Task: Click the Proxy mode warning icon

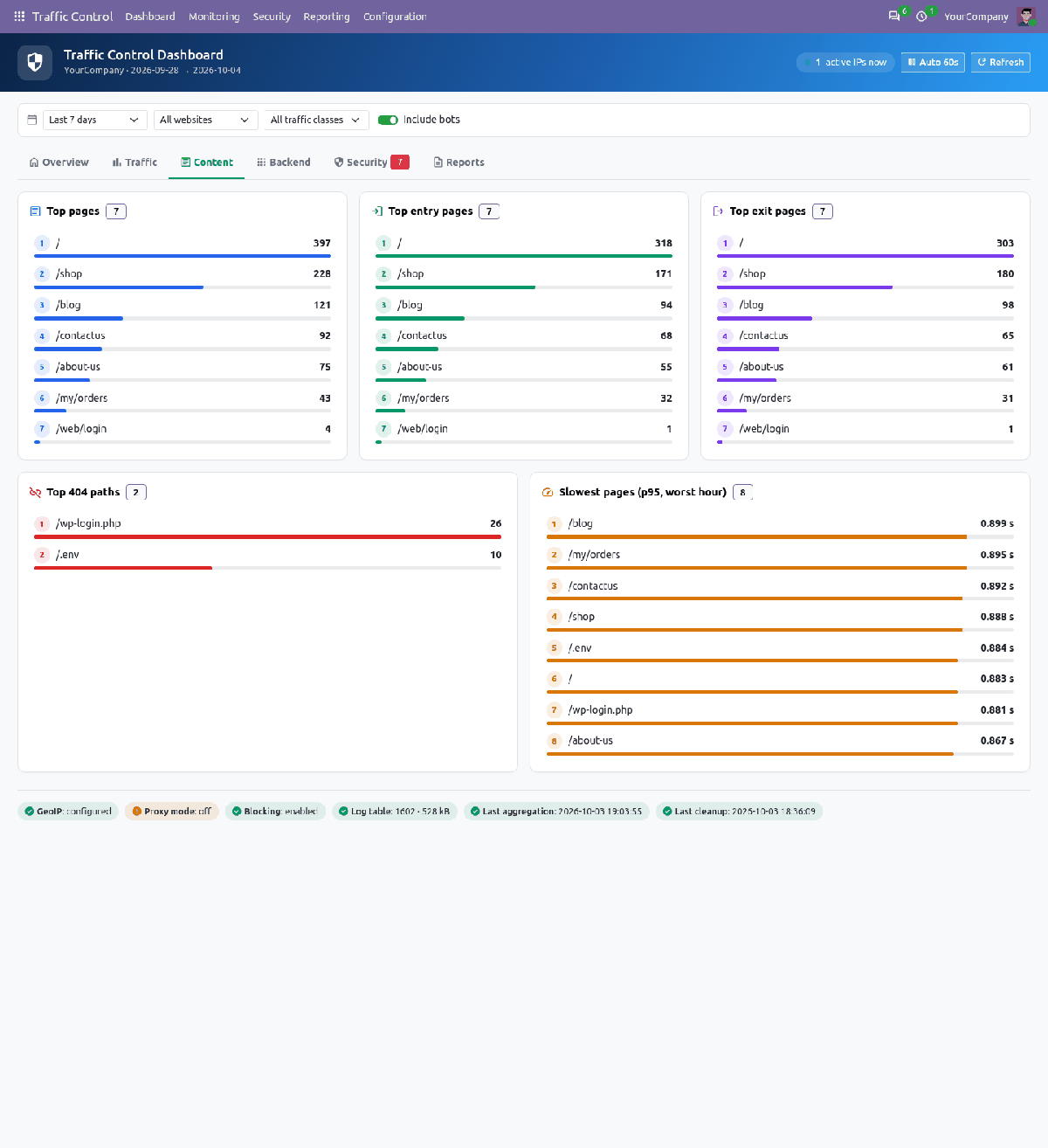Action: [x=137, y=812]
